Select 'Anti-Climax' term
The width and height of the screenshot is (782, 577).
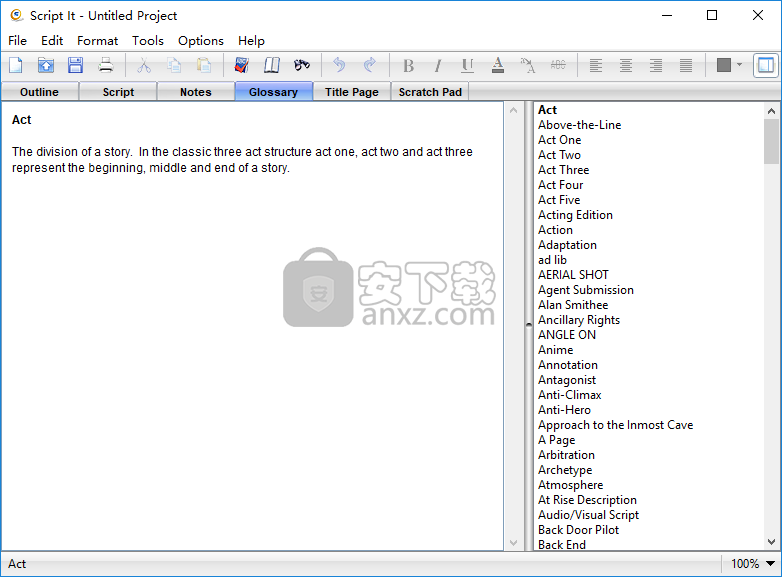pyautogui.click(x=570, y=395)
